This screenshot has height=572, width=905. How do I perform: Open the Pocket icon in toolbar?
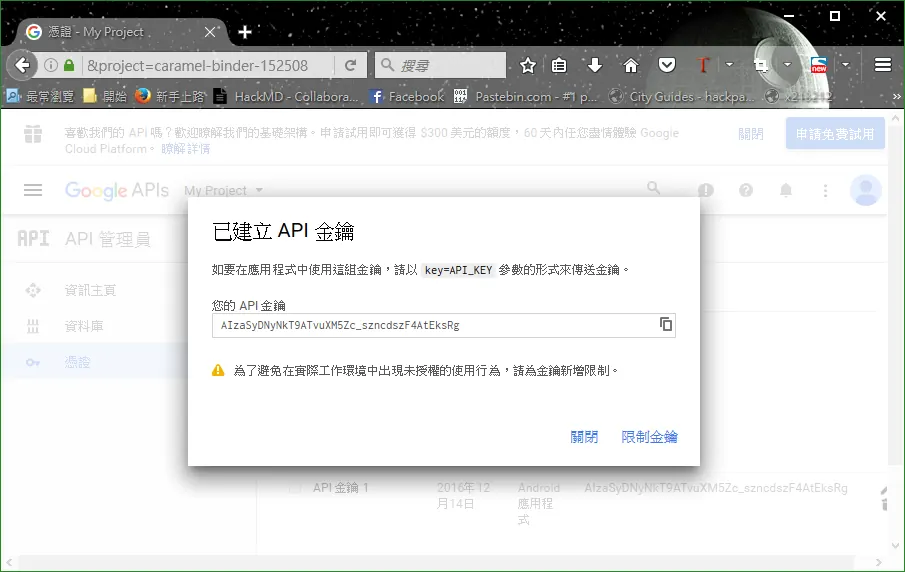tap(667, 65)
